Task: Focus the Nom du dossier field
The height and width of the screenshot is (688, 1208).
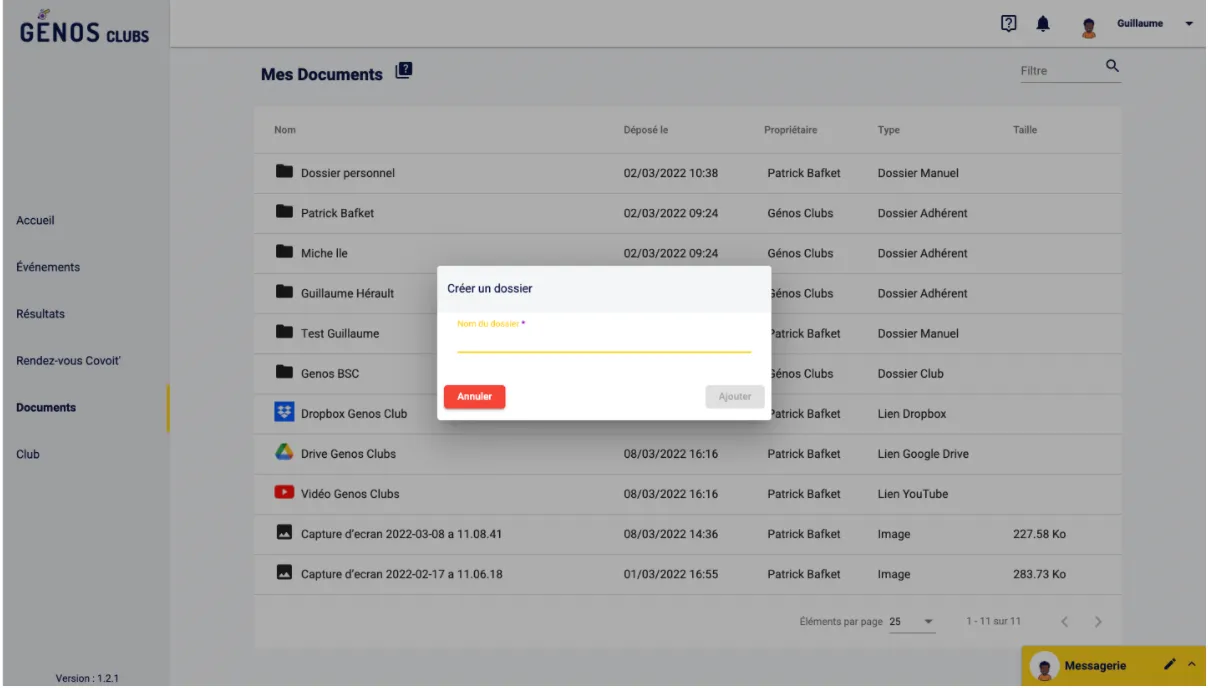Action: 603,340
